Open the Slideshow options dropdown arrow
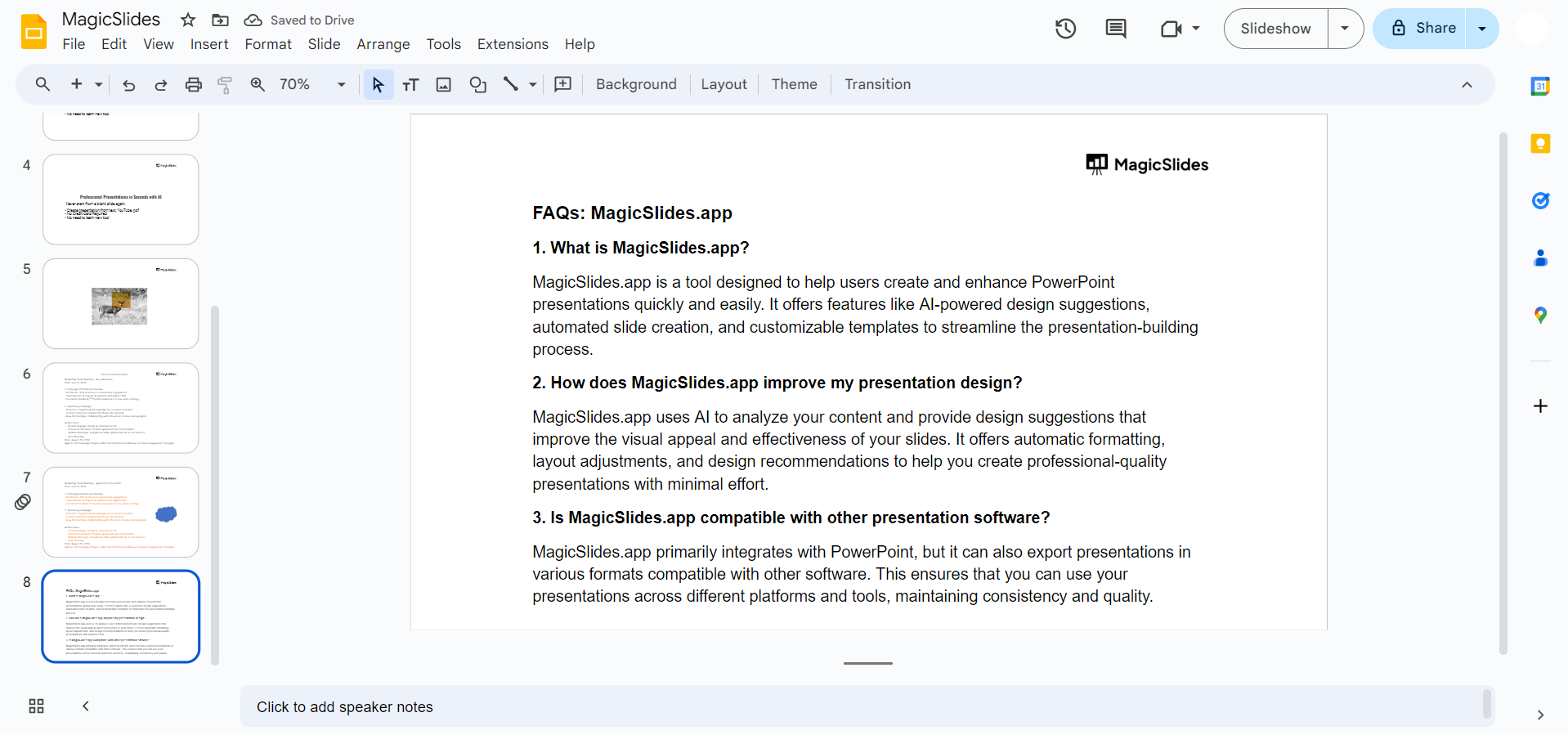Image resolution: width=1568 pixels, height=735 pixels. pos(1345,29)
